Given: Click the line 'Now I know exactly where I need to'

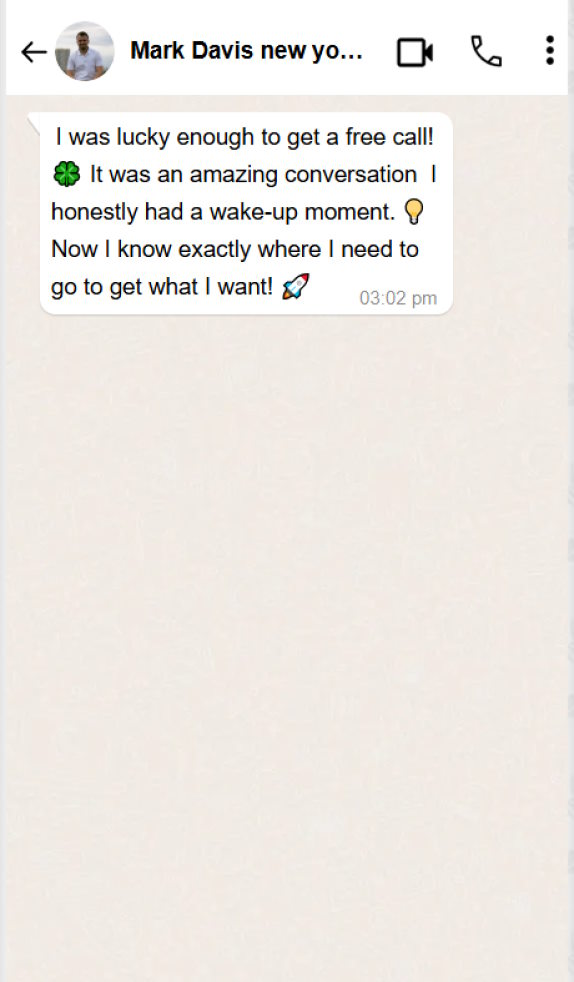Looking at the screenshot, I should tap(235, 249).
